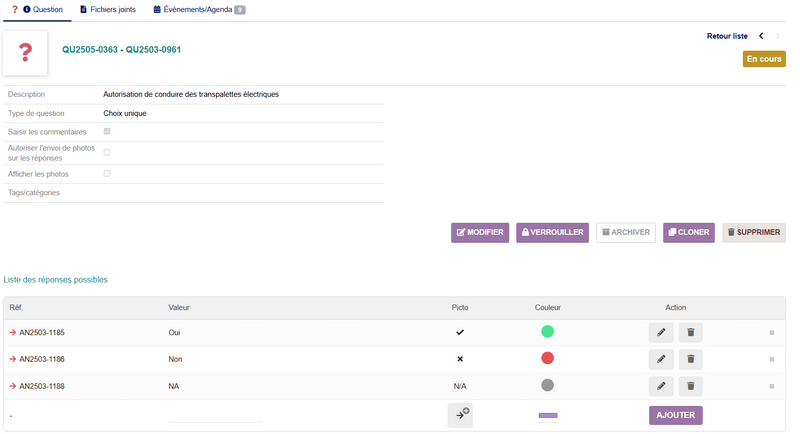Delete the NA answer with trash icon

(x=690, y=386)
